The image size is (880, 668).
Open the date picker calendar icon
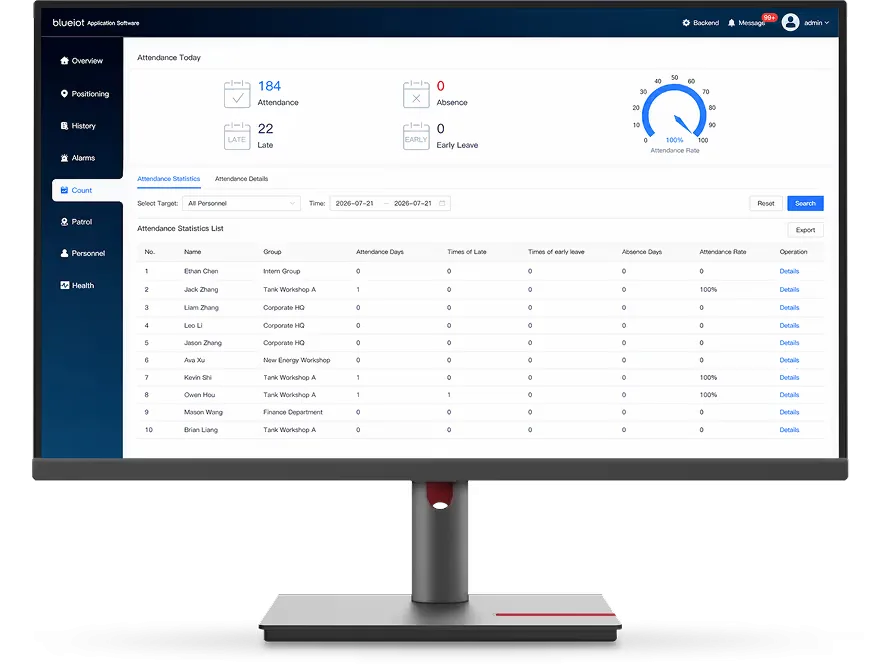[x=442, y=203]
